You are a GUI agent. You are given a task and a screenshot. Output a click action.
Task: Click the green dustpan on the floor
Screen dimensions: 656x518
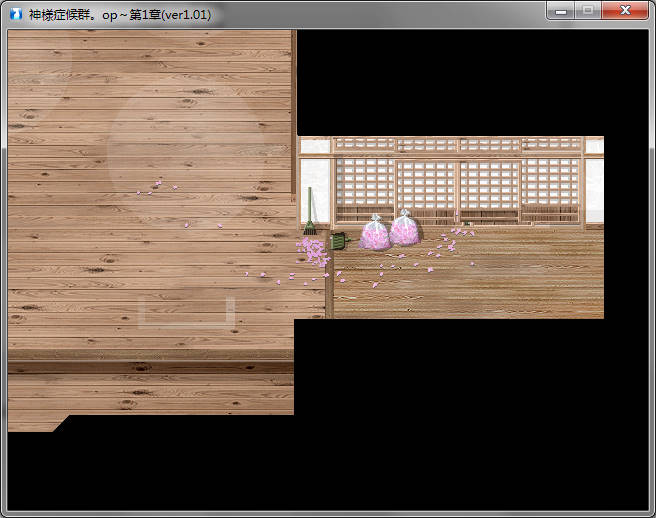point(337,241)
